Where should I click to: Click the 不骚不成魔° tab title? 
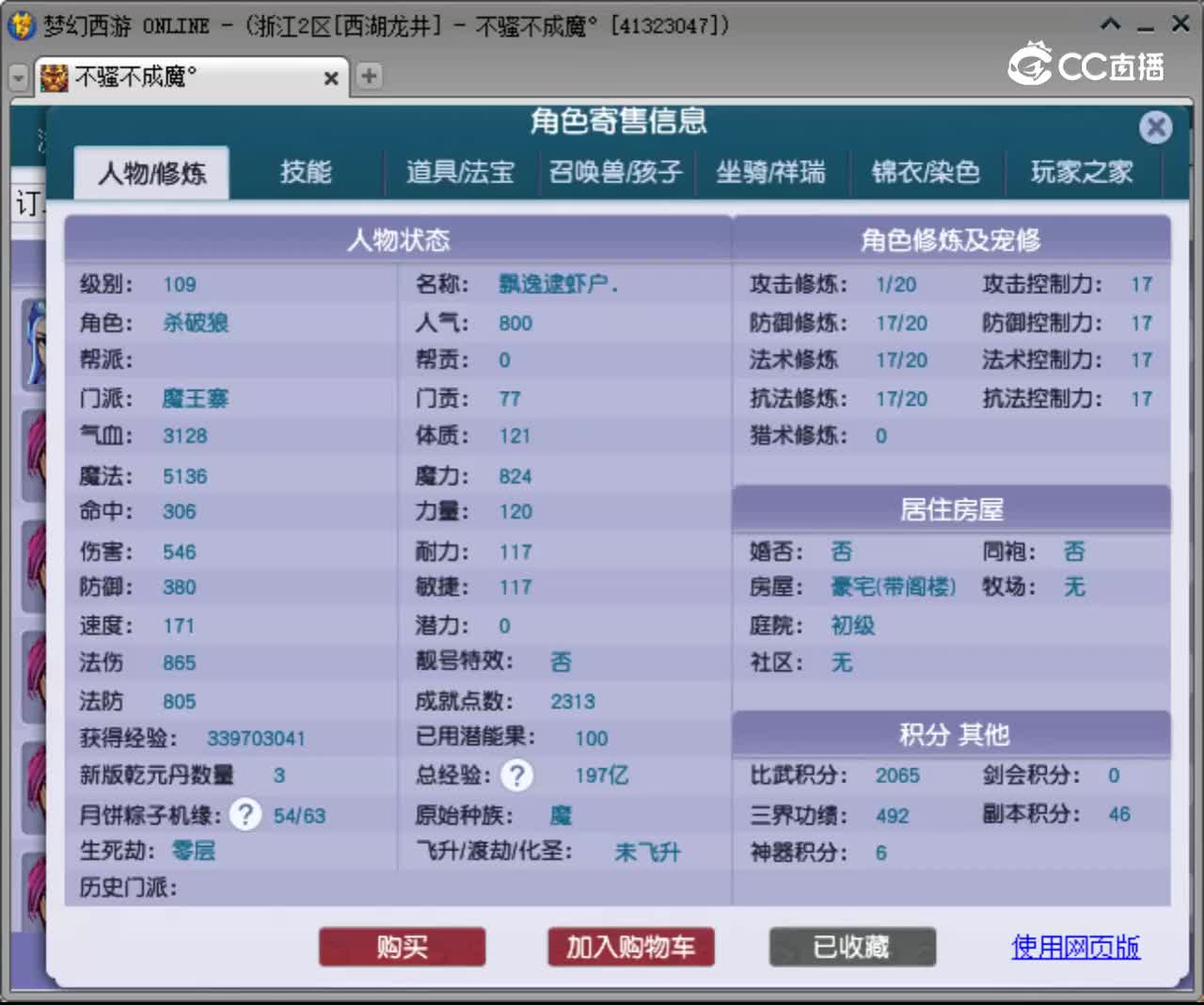135,77
